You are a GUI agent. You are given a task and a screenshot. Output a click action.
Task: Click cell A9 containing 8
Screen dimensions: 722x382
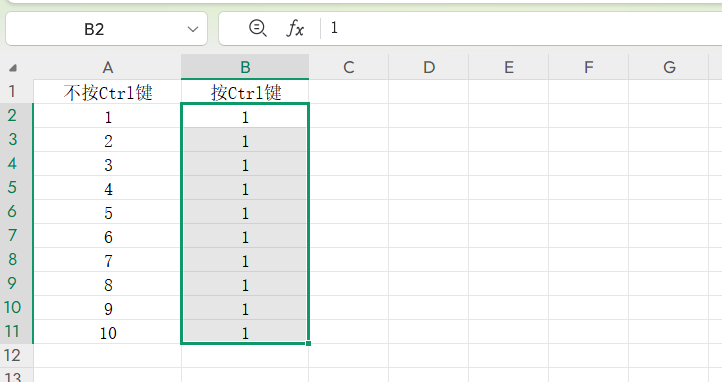[107, 283]
